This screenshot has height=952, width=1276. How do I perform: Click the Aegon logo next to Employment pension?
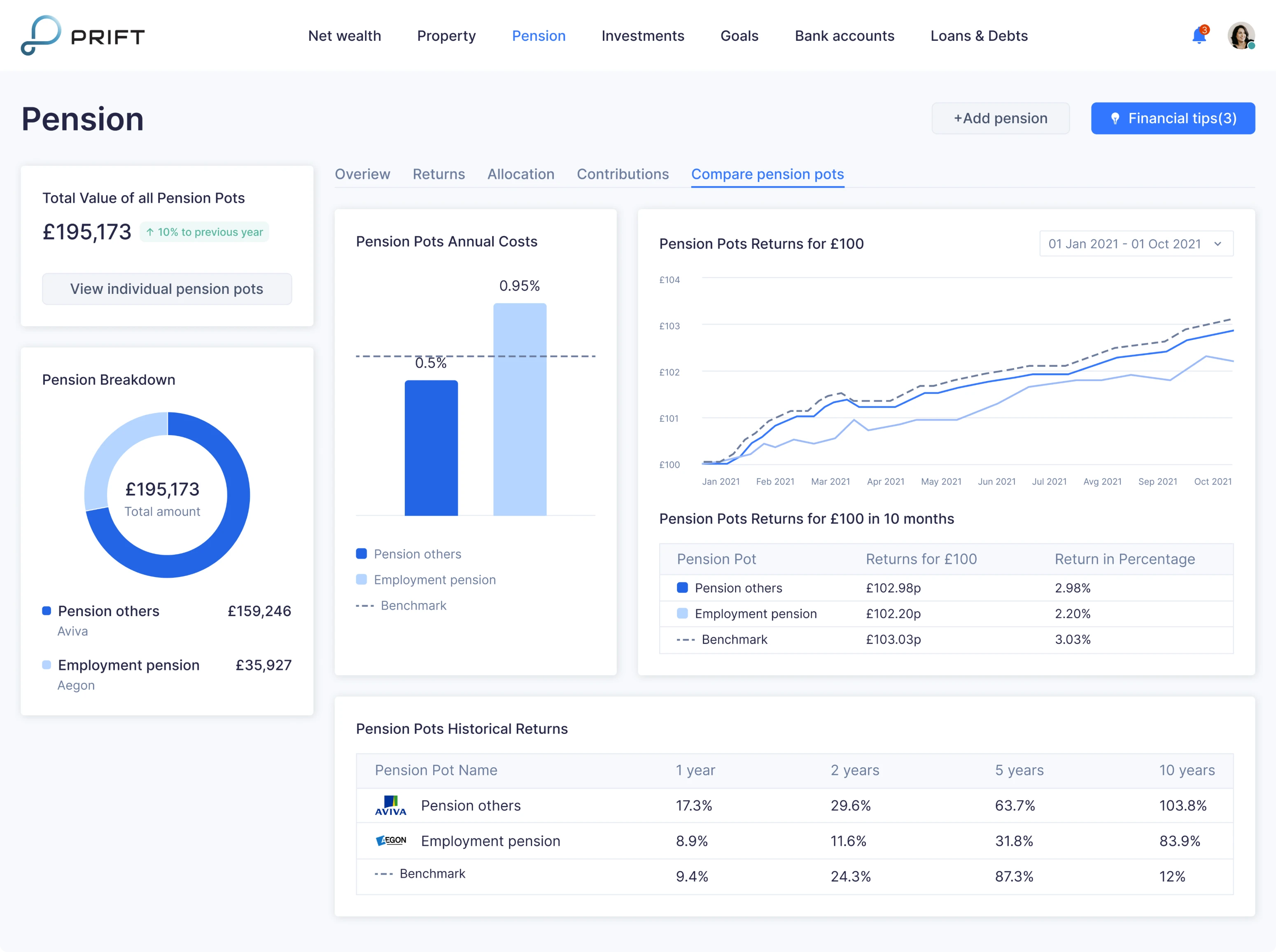391,841
